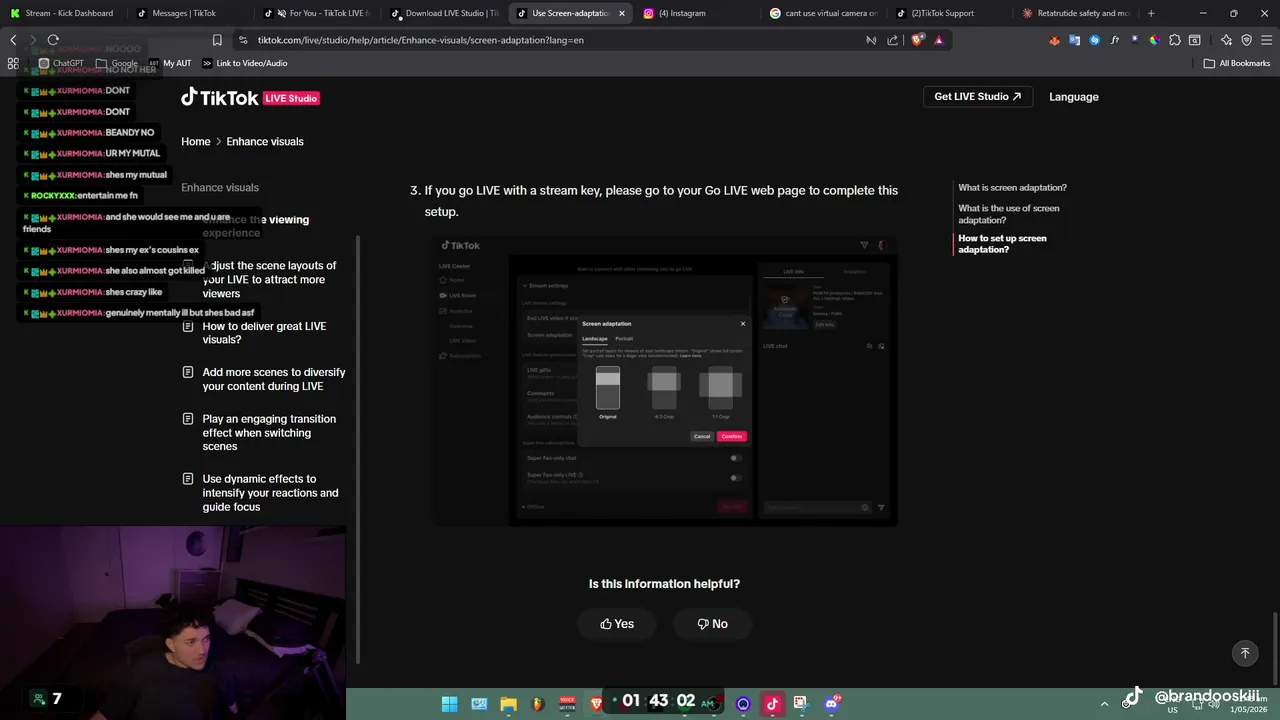Open Shazam extension icon
Screen dimensions: 1280x720
click(1094, 40)
